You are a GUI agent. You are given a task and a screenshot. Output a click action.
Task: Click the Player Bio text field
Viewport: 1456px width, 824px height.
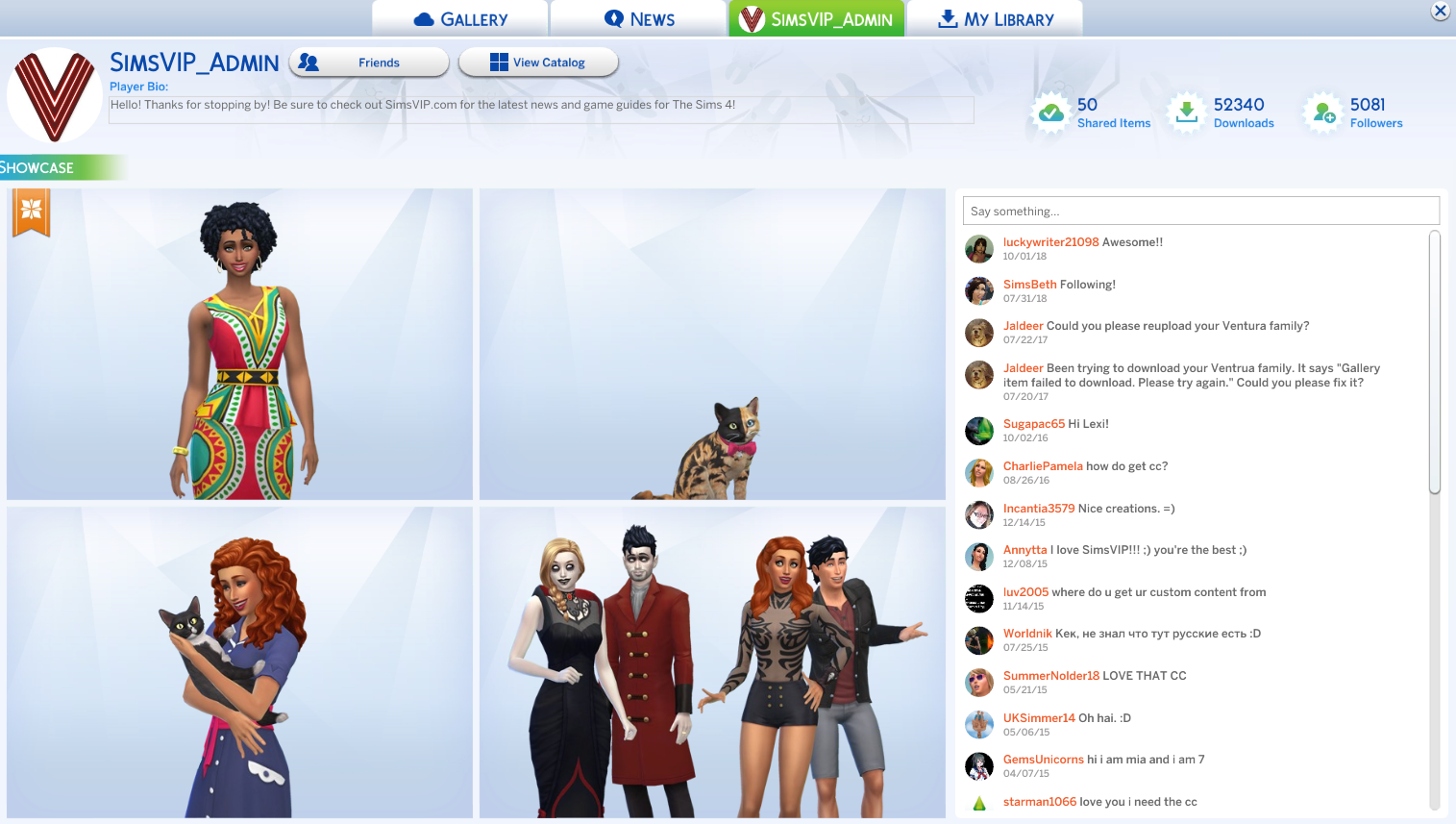(541, 110)
